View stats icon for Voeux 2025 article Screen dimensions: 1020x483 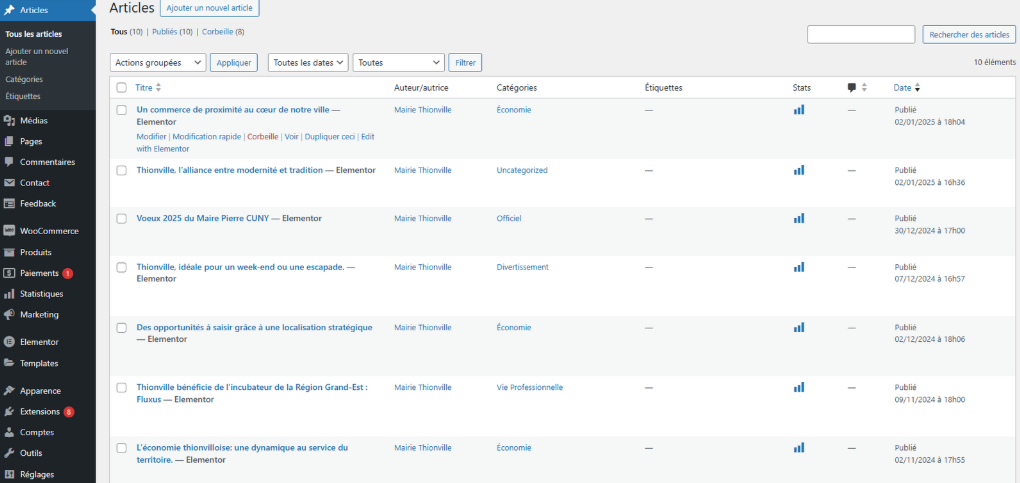[799, 218]
